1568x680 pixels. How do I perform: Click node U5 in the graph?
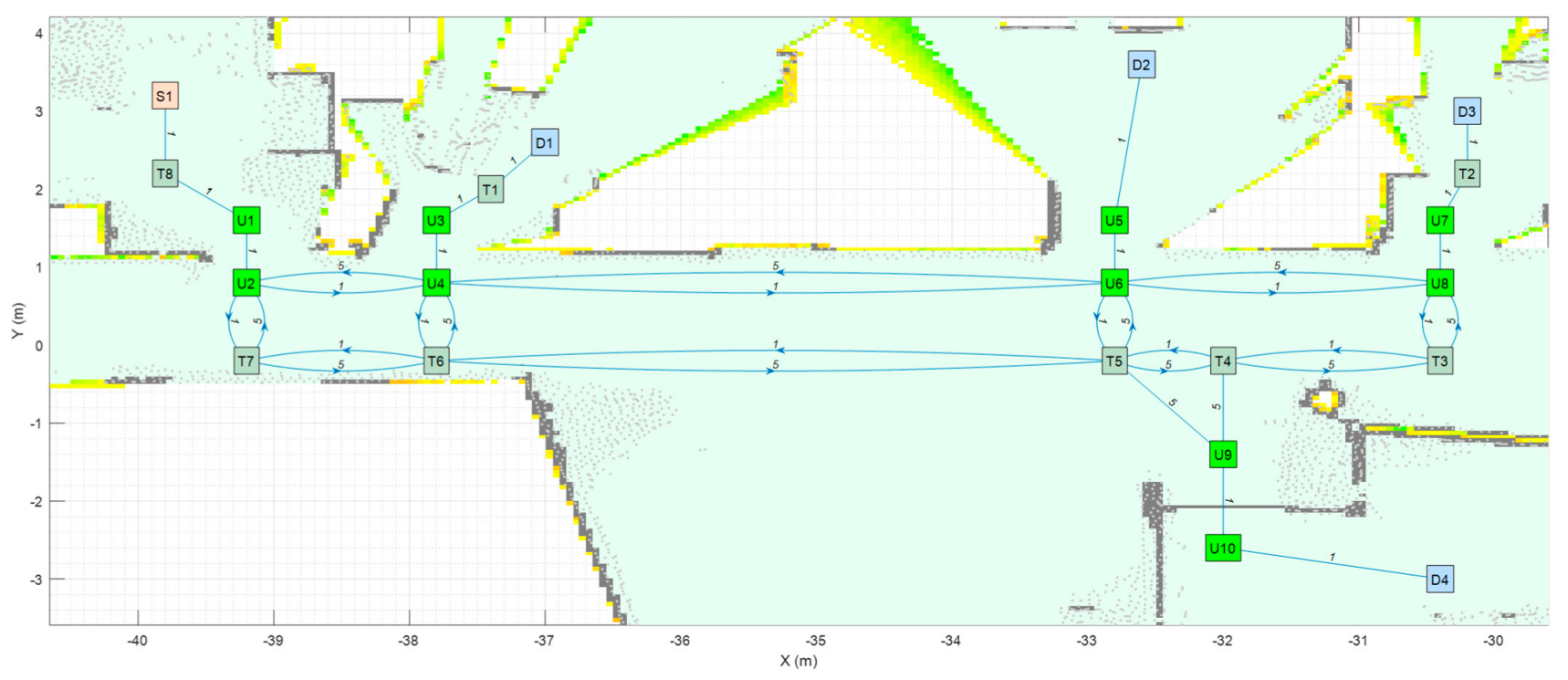click(x=1114, y=220)
